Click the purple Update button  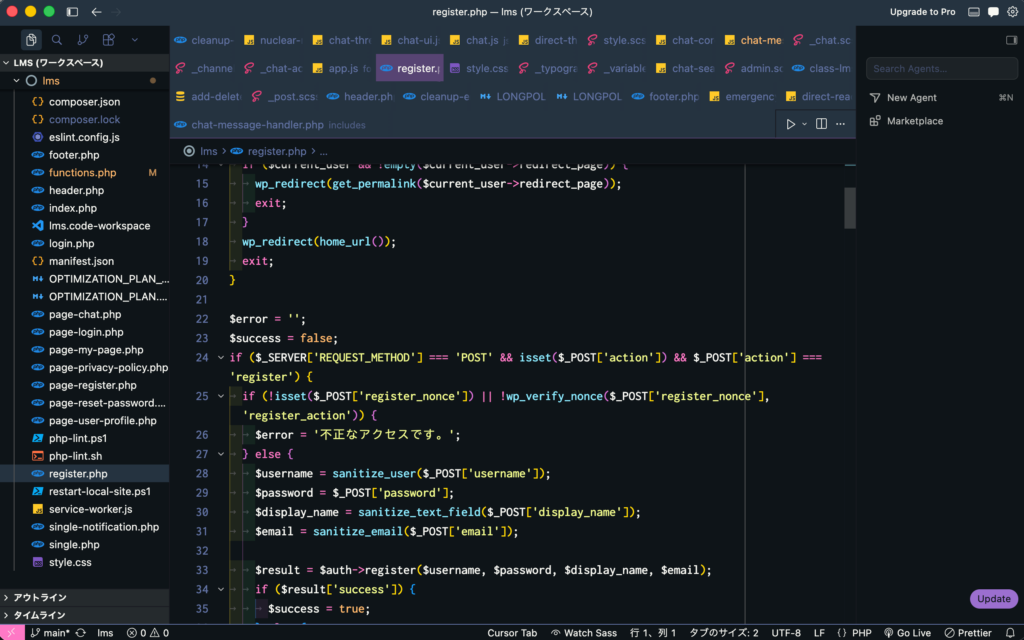(x=993, y=598)
